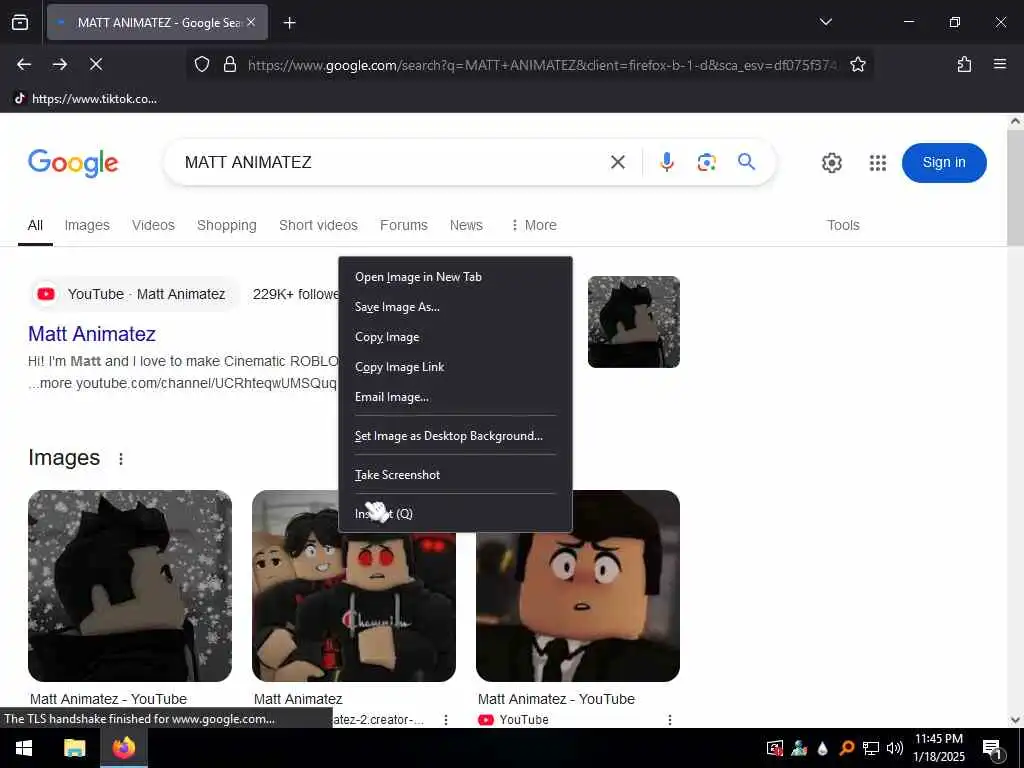Open File Explorer from taskbar

click(74, 748)
